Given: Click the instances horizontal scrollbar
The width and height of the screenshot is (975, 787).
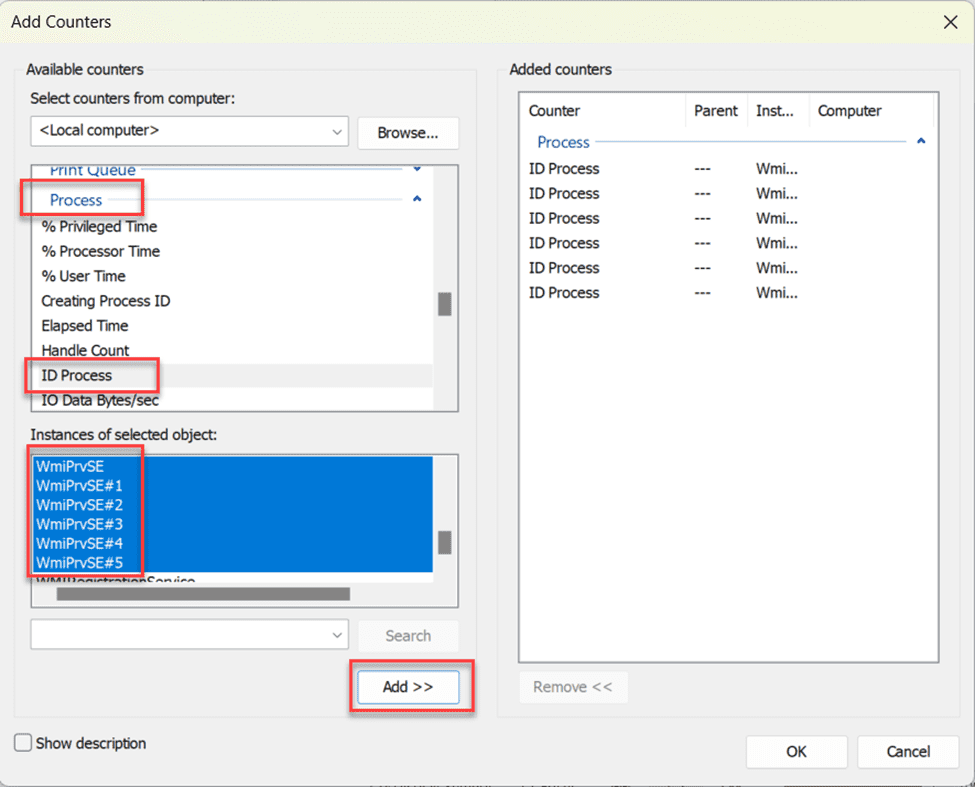Looking at the screenshot, I should point(203,594).
